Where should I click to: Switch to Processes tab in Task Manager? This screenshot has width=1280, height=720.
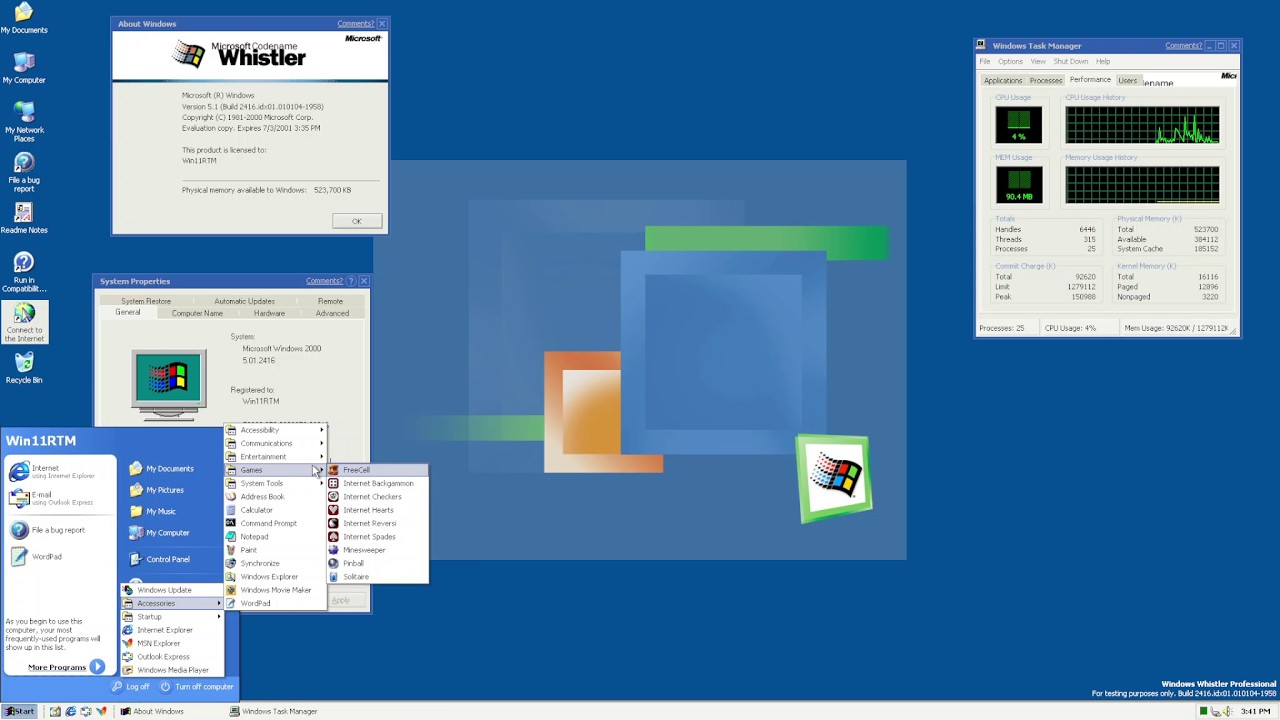point(1045,81)
